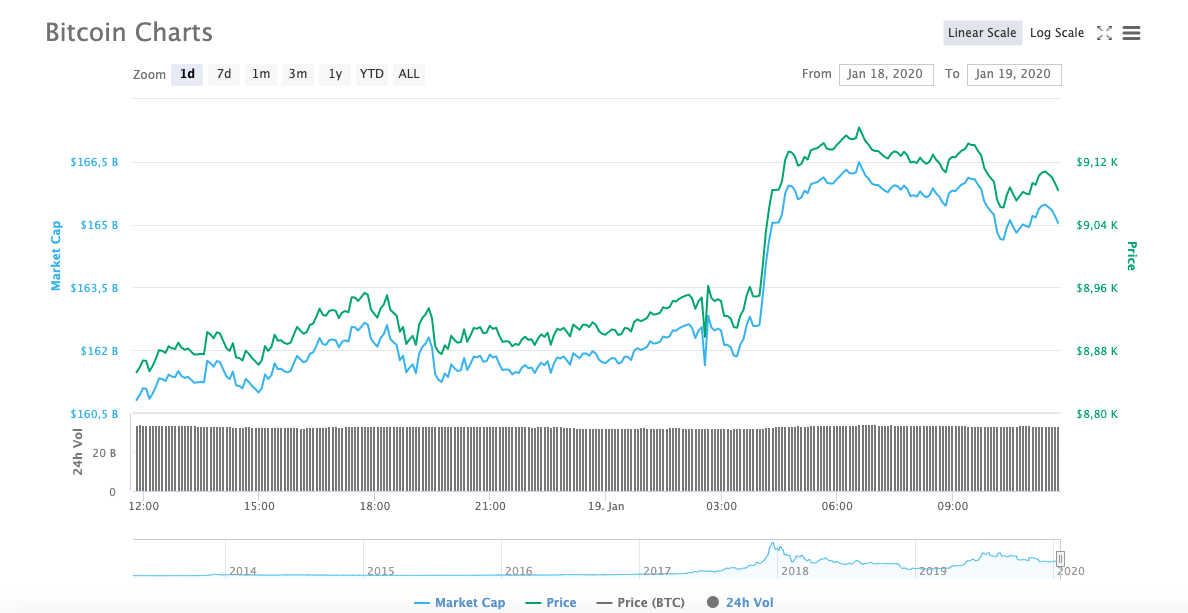The image size is (1188, 613).
Task: Select the ALL zoom range
Action: pos(408,73)
